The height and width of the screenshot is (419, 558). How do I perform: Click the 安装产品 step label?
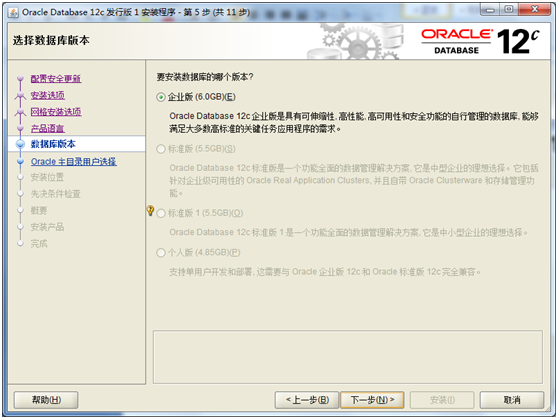tap(47, 227)
